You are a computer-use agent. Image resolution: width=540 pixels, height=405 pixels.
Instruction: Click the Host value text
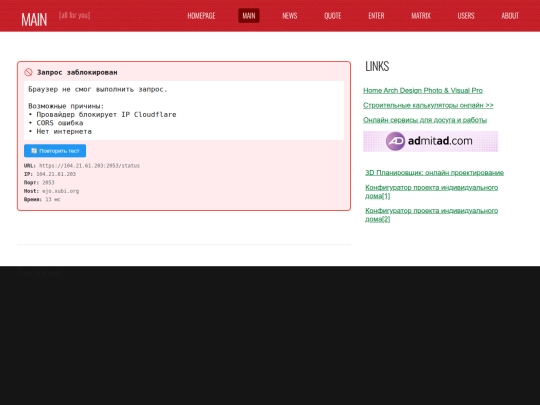(61, 191)
